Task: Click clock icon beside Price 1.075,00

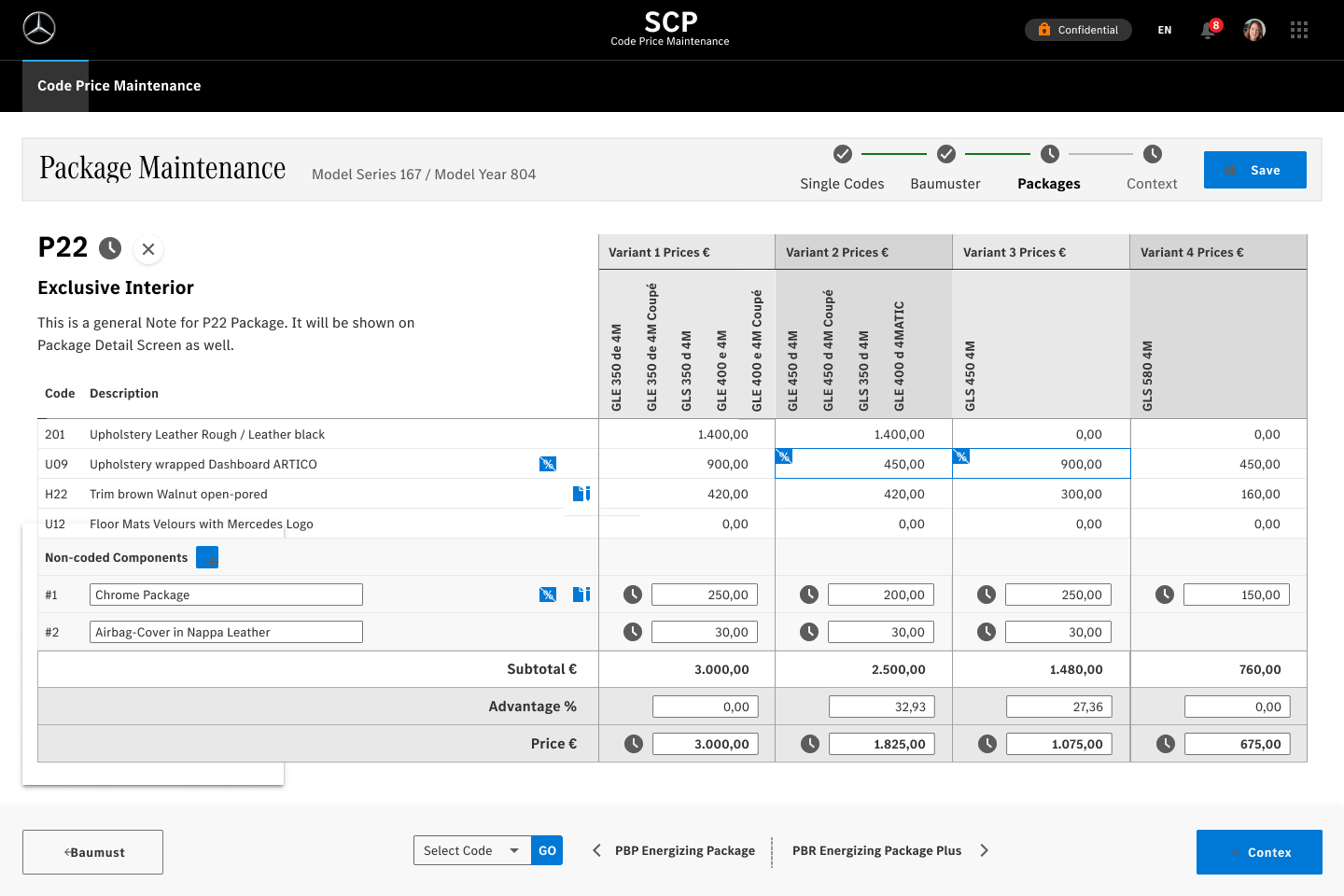Action: (987, 744)
